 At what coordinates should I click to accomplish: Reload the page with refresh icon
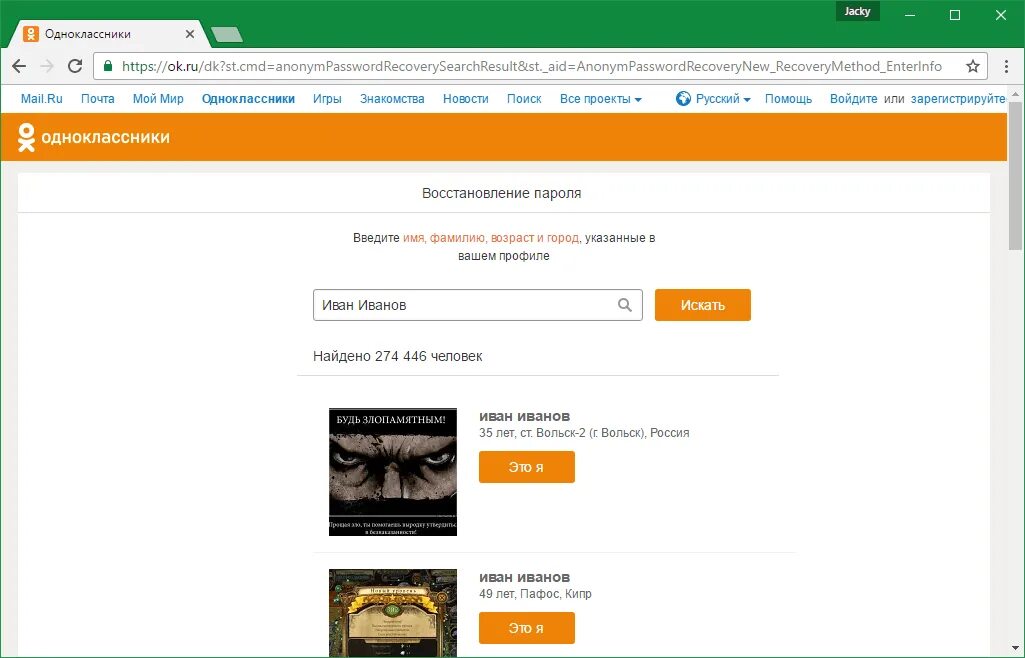(75, 66)
